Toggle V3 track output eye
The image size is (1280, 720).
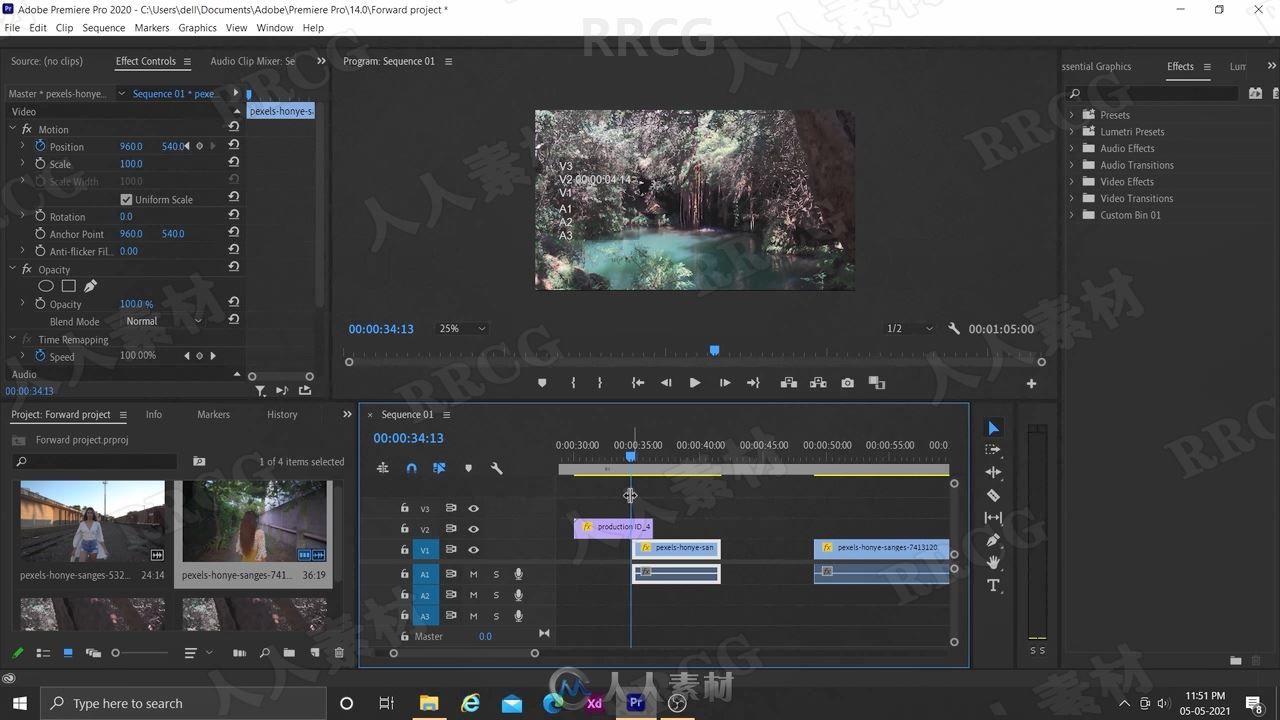click(474, 508)
